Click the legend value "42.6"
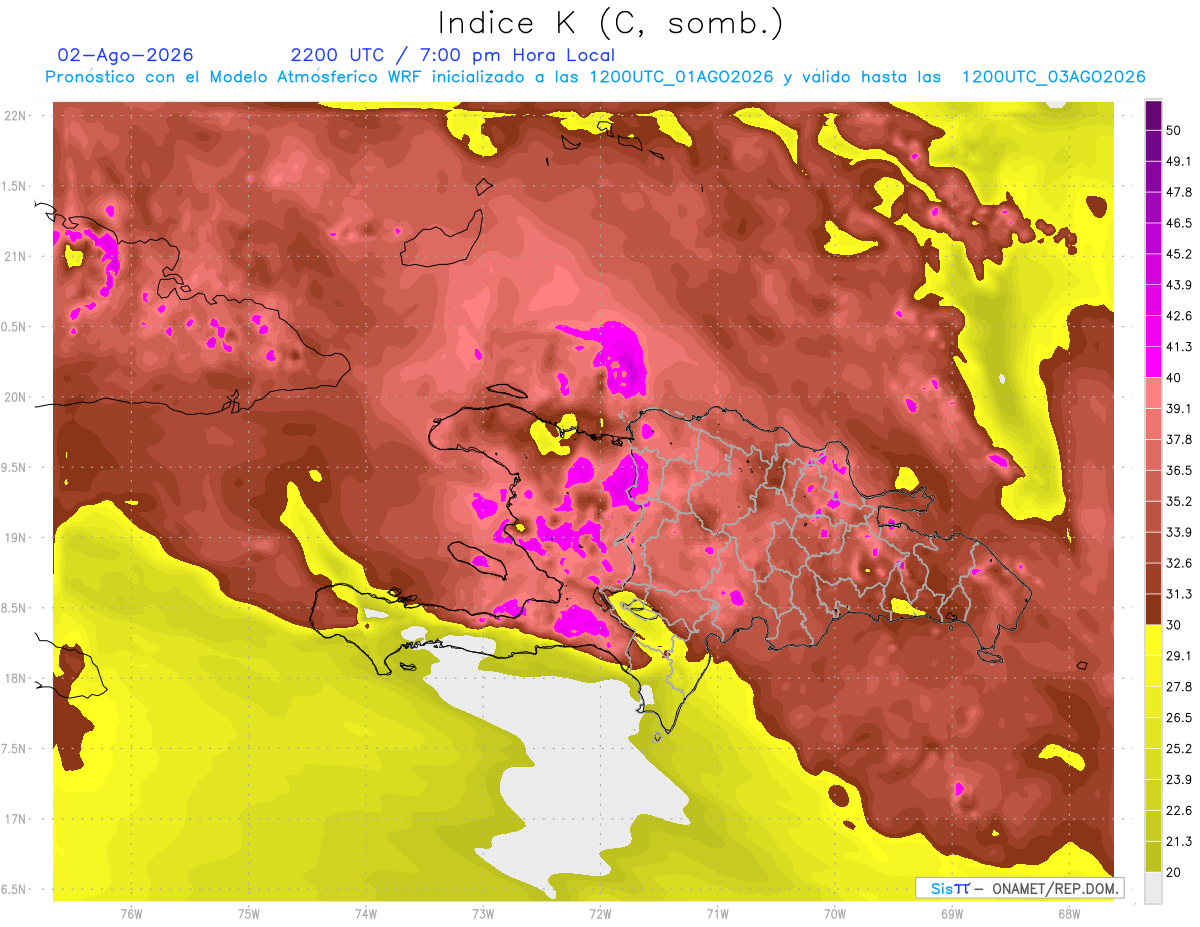Viewport: 1200px width, 927px height. [x=1178, y=316]
